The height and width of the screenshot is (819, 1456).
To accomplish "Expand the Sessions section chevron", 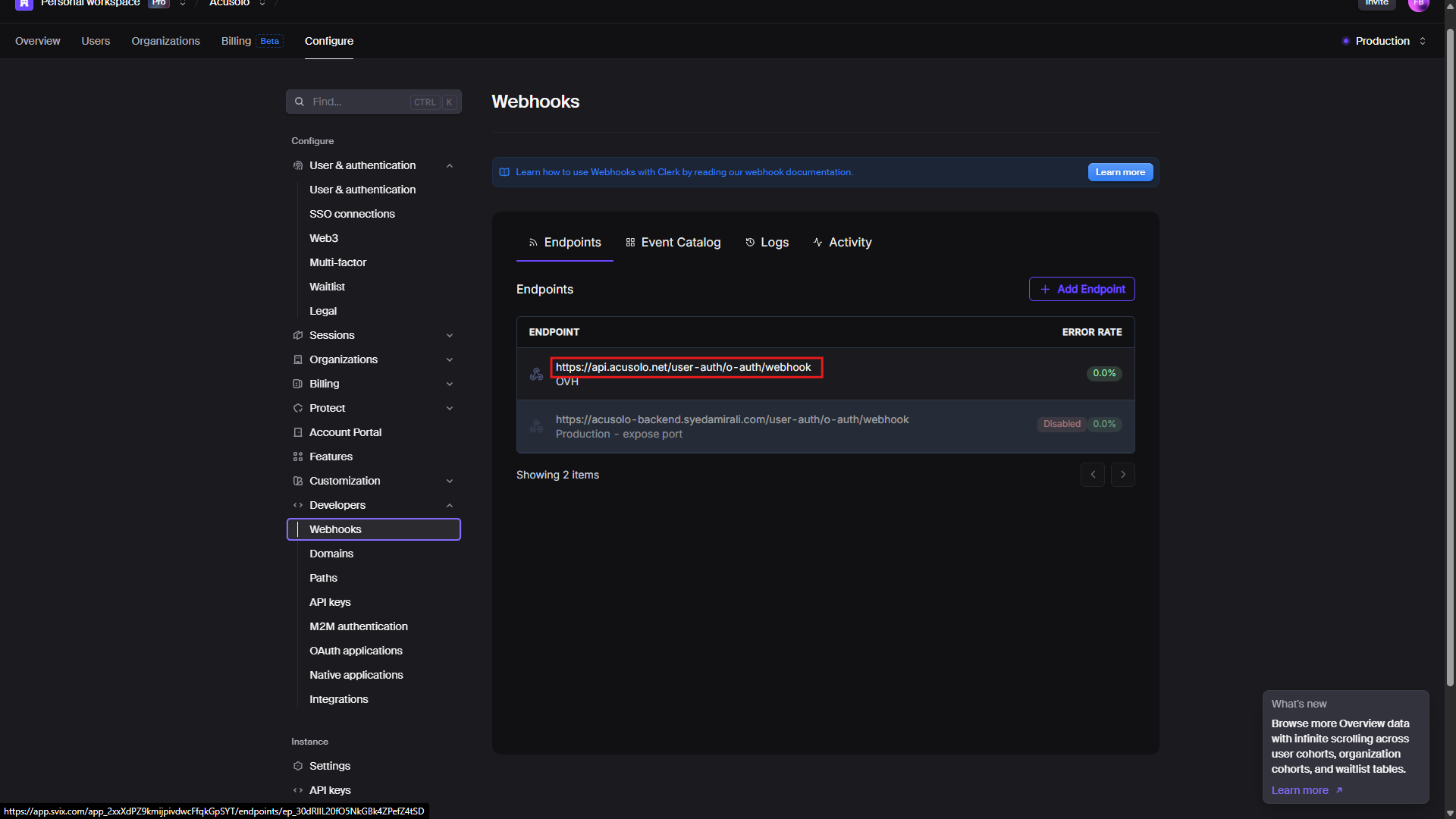I will (x=450, y=335).
